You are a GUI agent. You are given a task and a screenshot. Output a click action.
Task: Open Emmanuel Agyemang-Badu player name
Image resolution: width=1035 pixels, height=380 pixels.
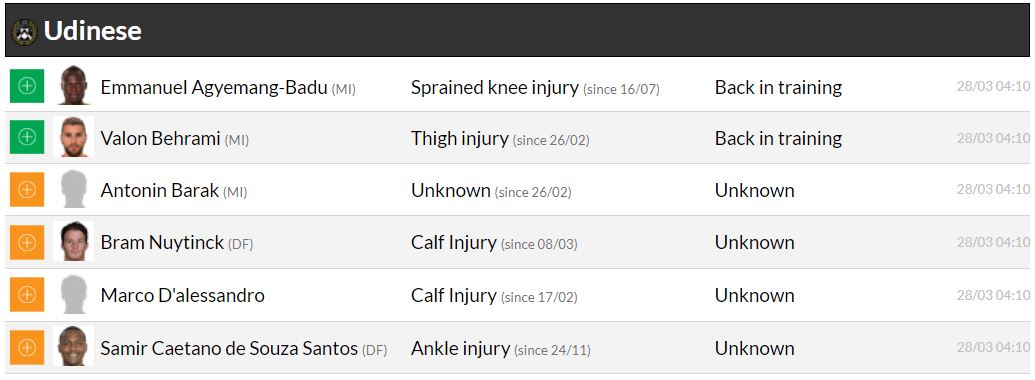(x=214, y=87)
